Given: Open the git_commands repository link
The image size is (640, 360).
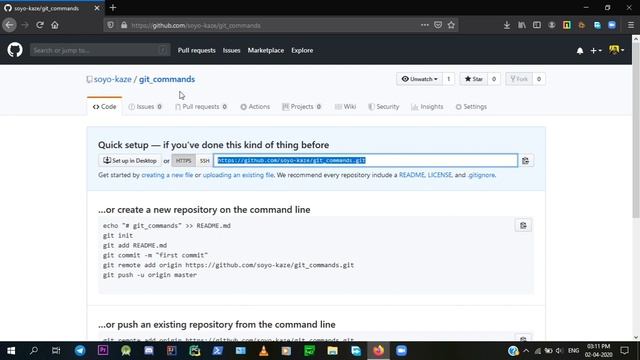Looking at the screenshot, I should (x=167, y=79).
